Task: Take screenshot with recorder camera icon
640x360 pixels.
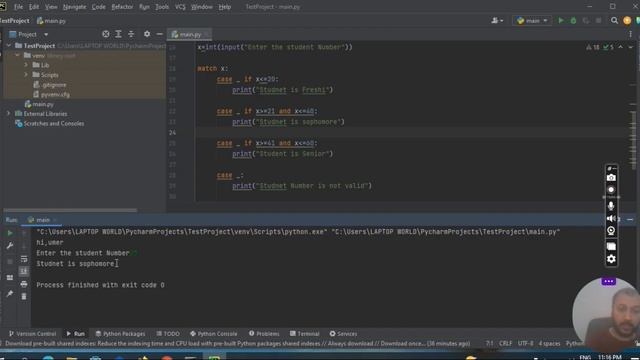Action: coord(611,178)
